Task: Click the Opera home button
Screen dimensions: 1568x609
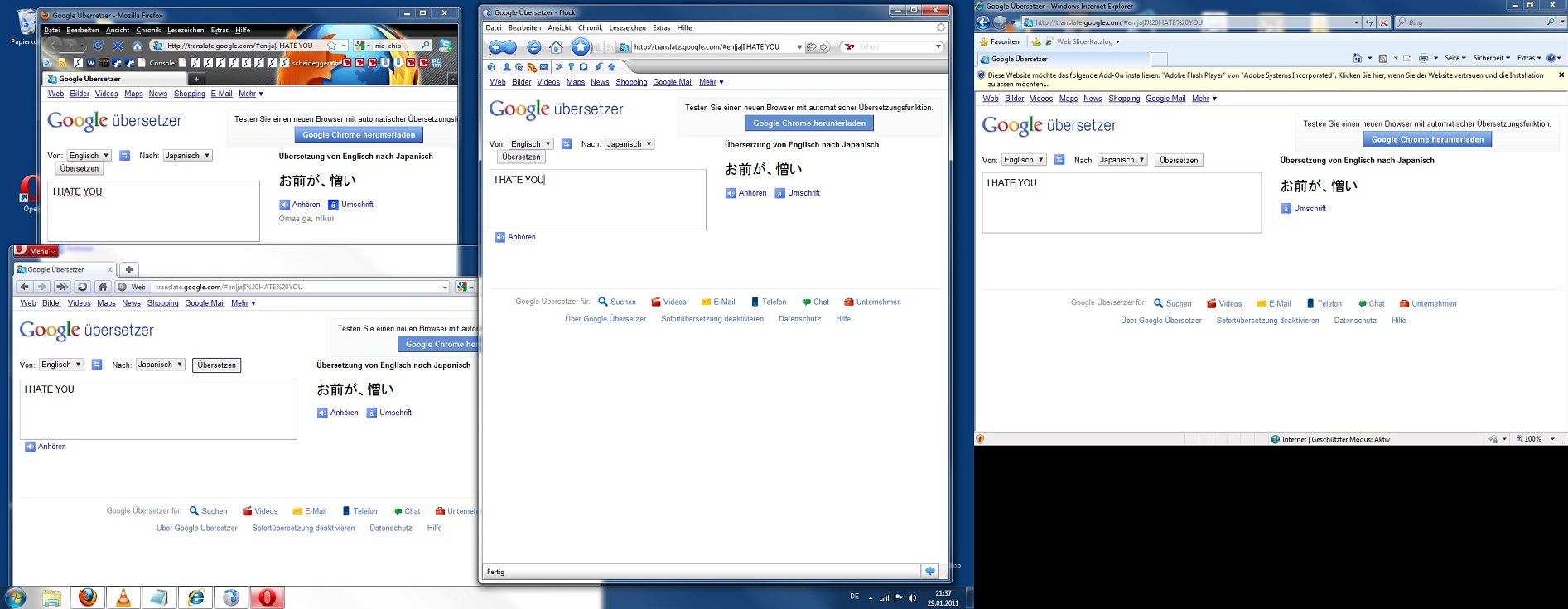Action: [103, 287]
